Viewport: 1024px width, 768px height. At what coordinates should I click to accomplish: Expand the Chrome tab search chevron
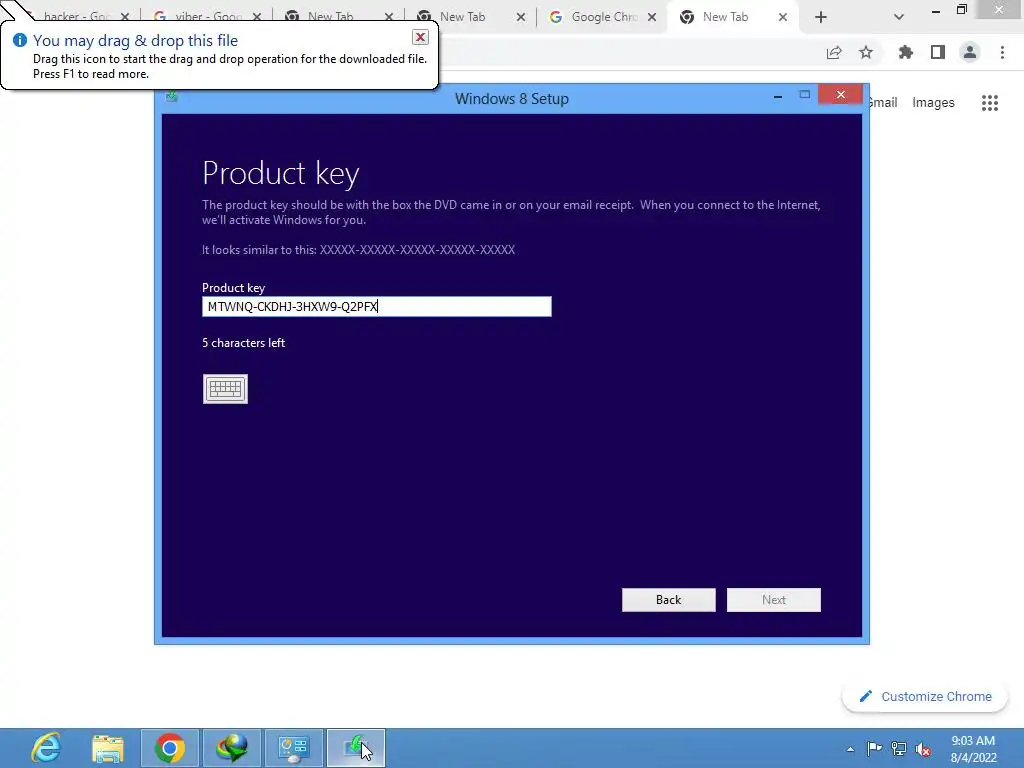[x=899, y=17]
